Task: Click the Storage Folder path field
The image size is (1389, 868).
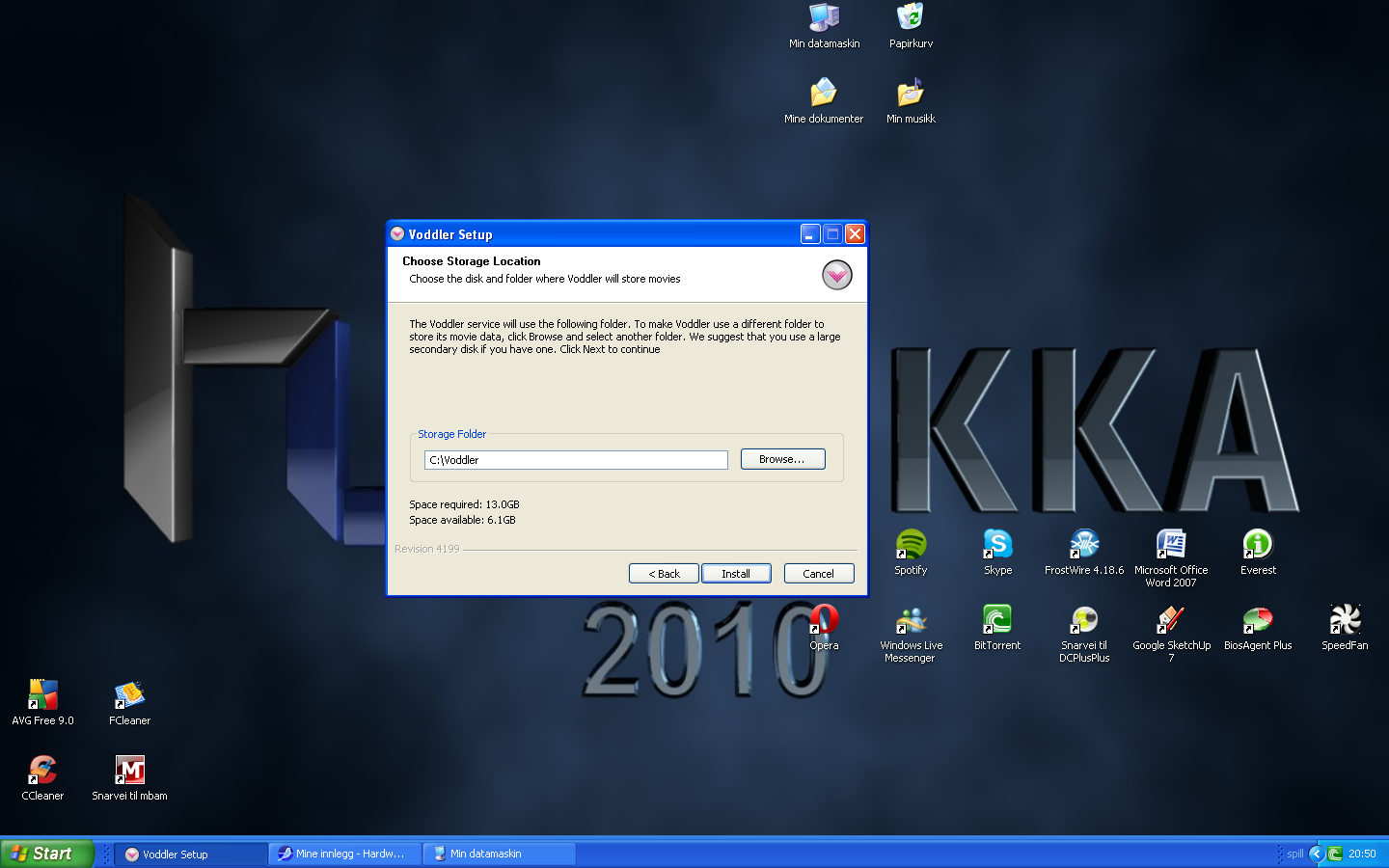Action: (x=576, y=460)
